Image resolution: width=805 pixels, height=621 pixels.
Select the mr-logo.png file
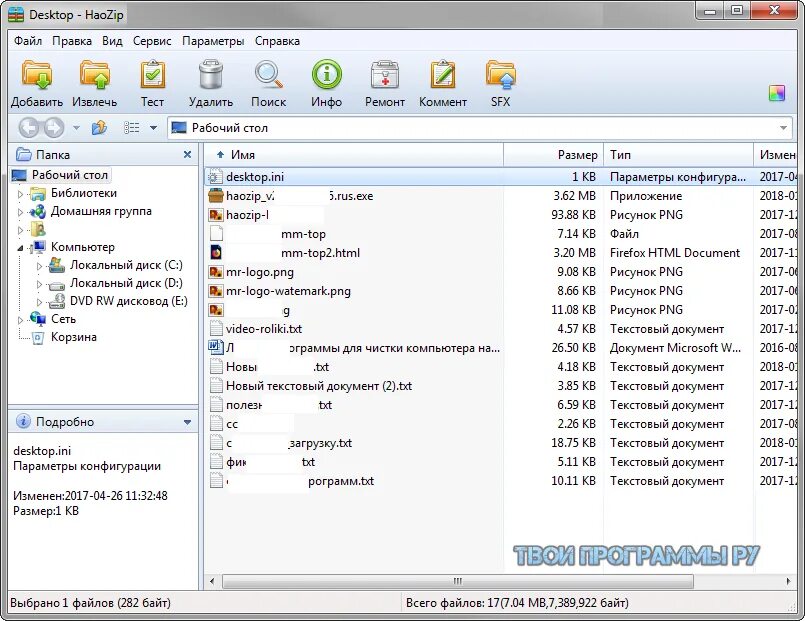(x=260, y=272)
